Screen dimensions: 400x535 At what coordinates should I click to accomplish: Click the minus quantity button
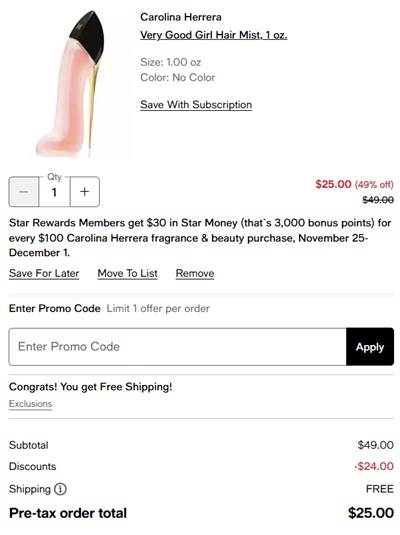[24, 192]
